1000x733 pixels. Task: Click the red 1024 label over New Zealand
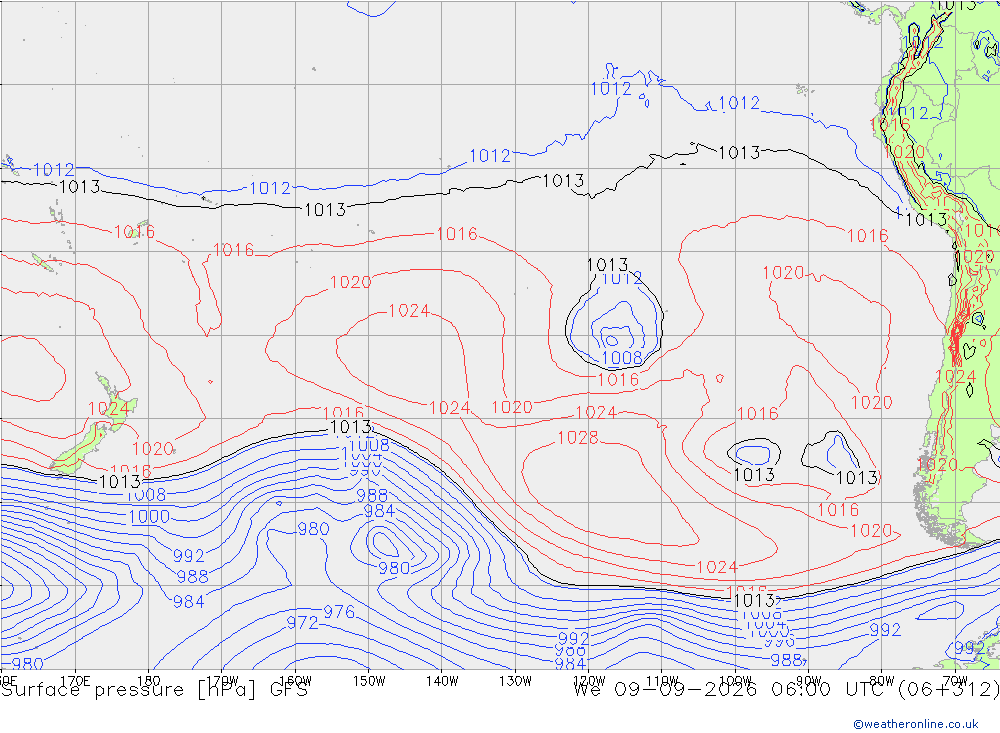pyautogui.click(x=108, y=408)
